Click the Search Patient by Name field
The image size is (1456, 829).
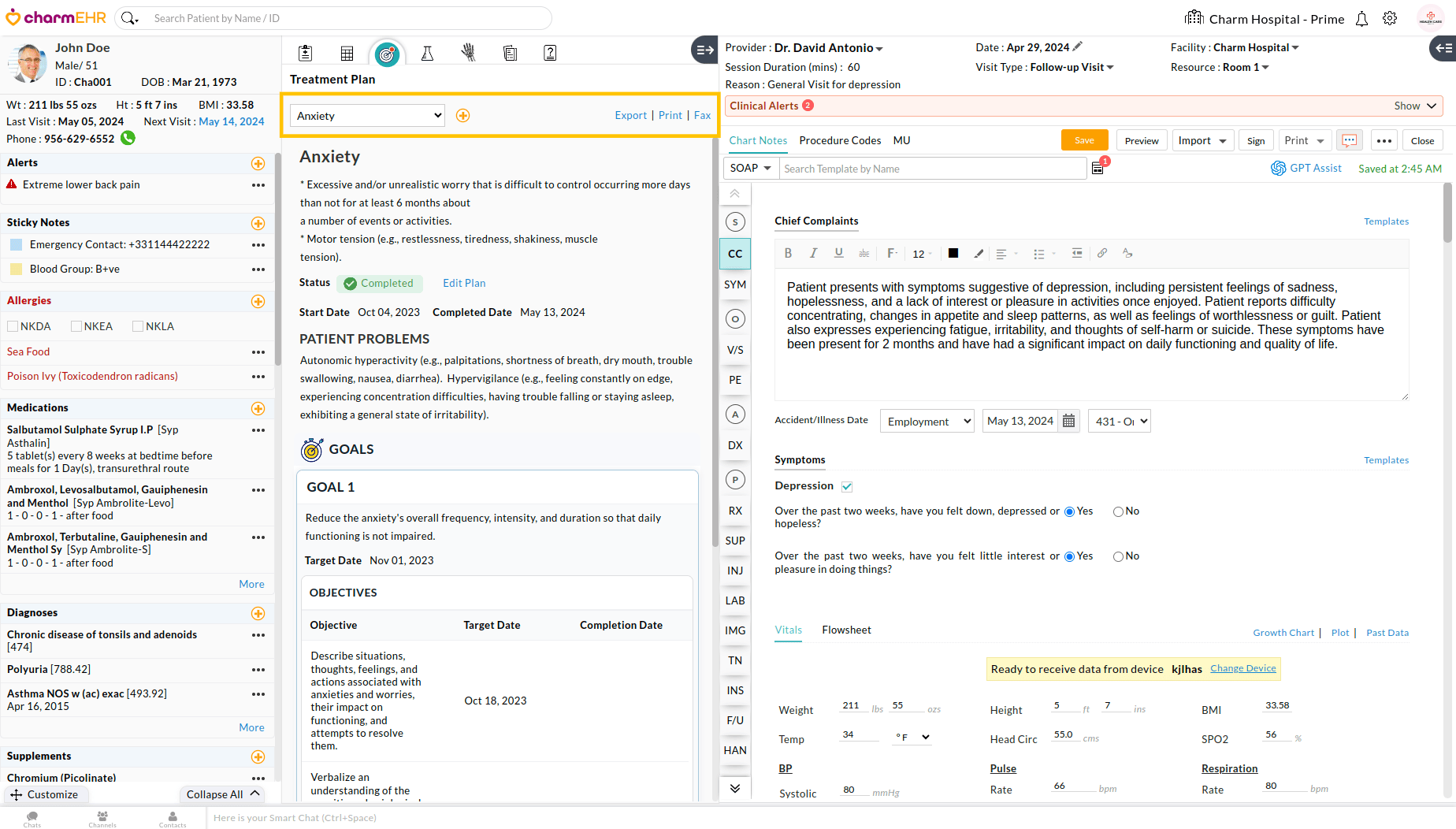click(347, 18)
